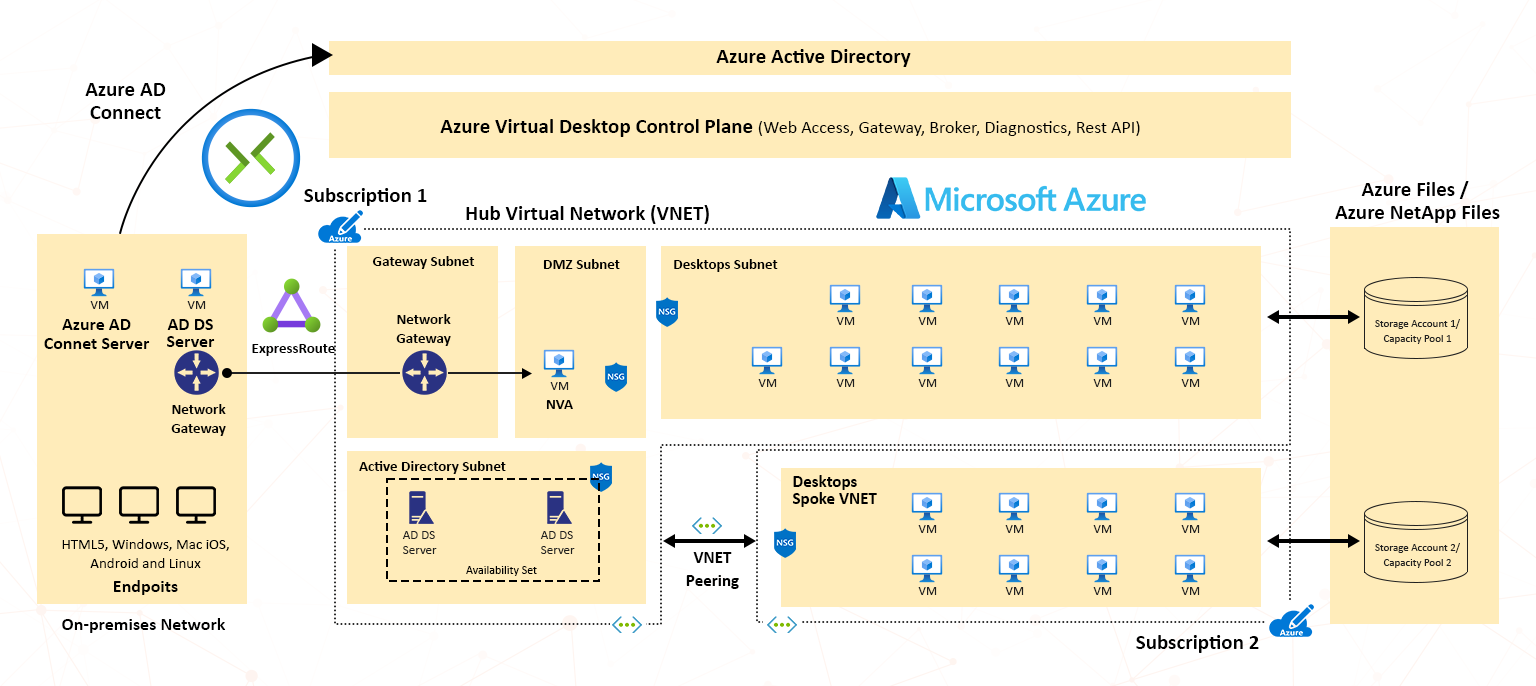Viewport: 1536px width, 686px height.
Task: Click the 'Azure AD Connect' label by the curved arrow
Action: point(125,101)
